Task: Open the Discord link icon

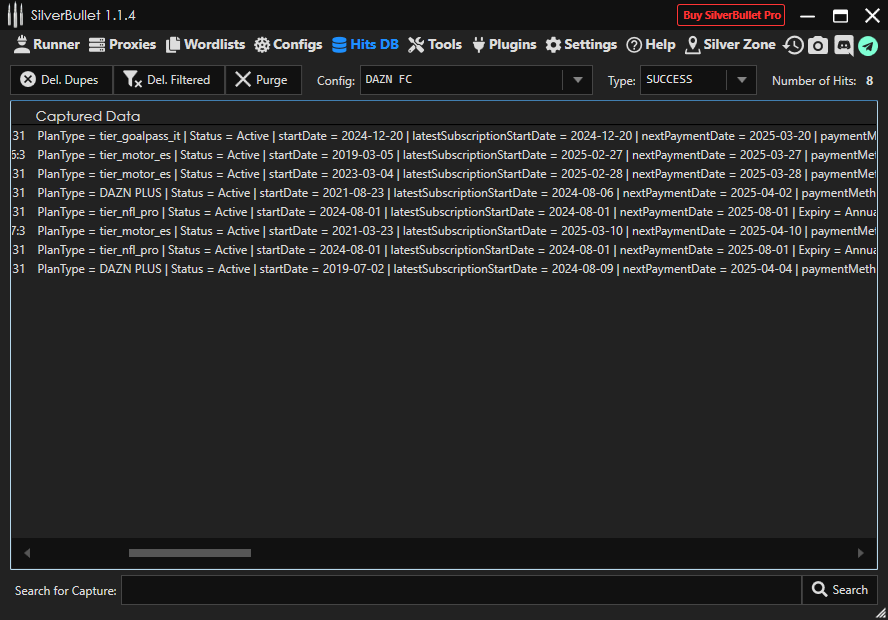Action: 843,45
